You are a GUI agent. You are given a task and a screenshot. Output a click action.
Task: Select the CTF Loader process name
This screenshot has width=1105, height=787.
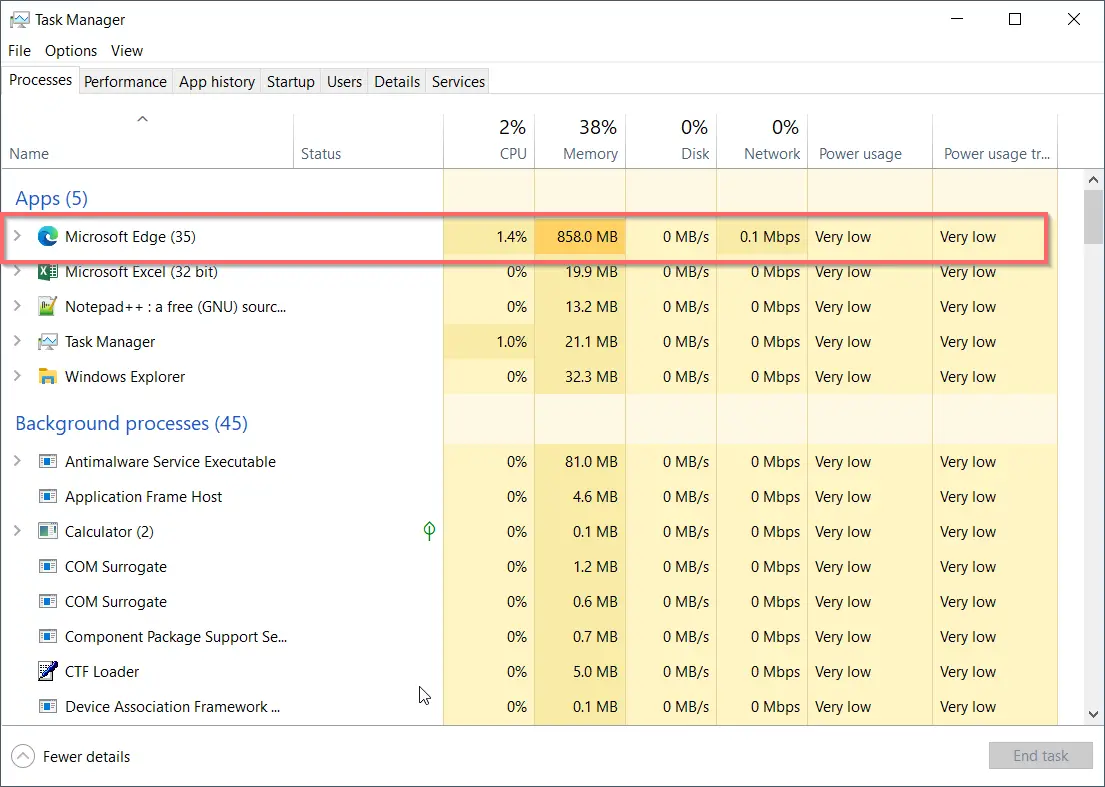click(x=102, y=671)
